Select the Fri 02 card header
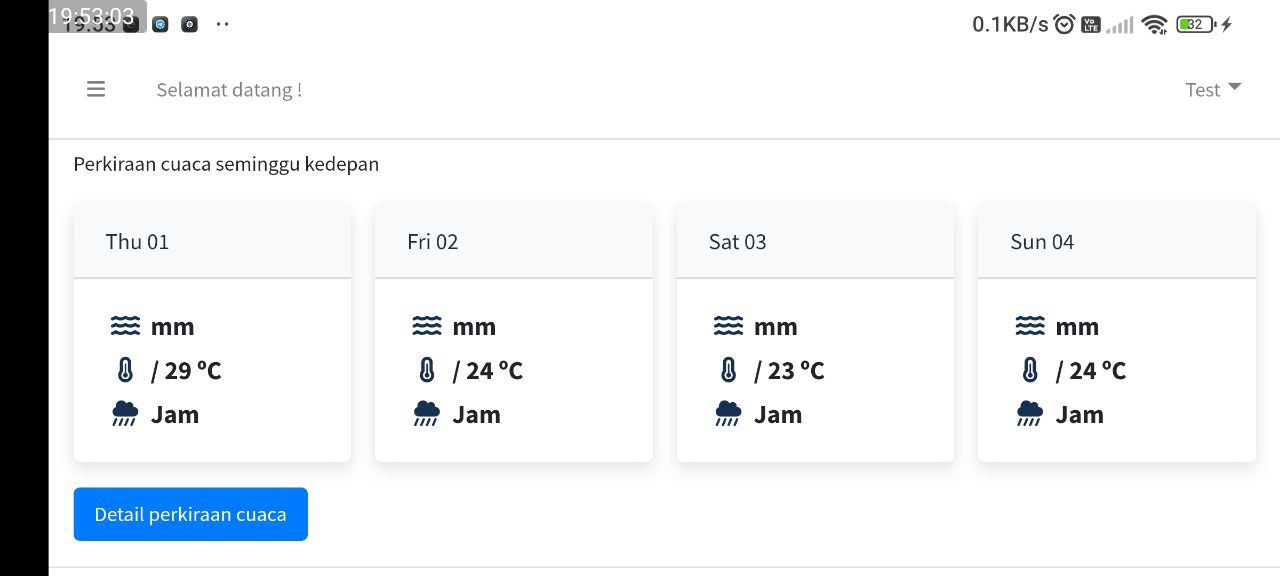Screen dimensions: 1280x576 click(513, 242)
